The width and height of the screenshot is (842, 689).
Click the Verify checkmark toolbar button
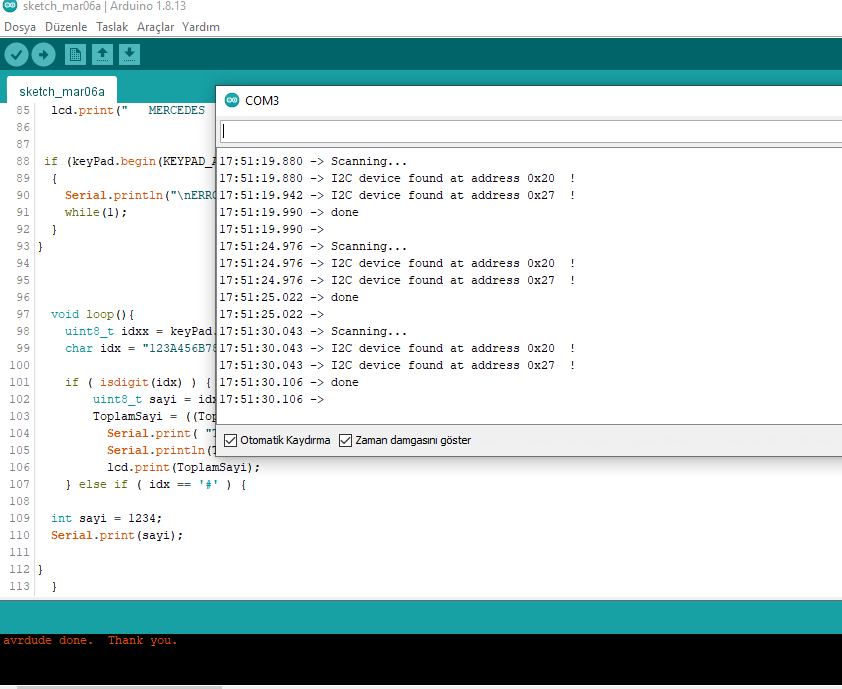coord(17,55)
